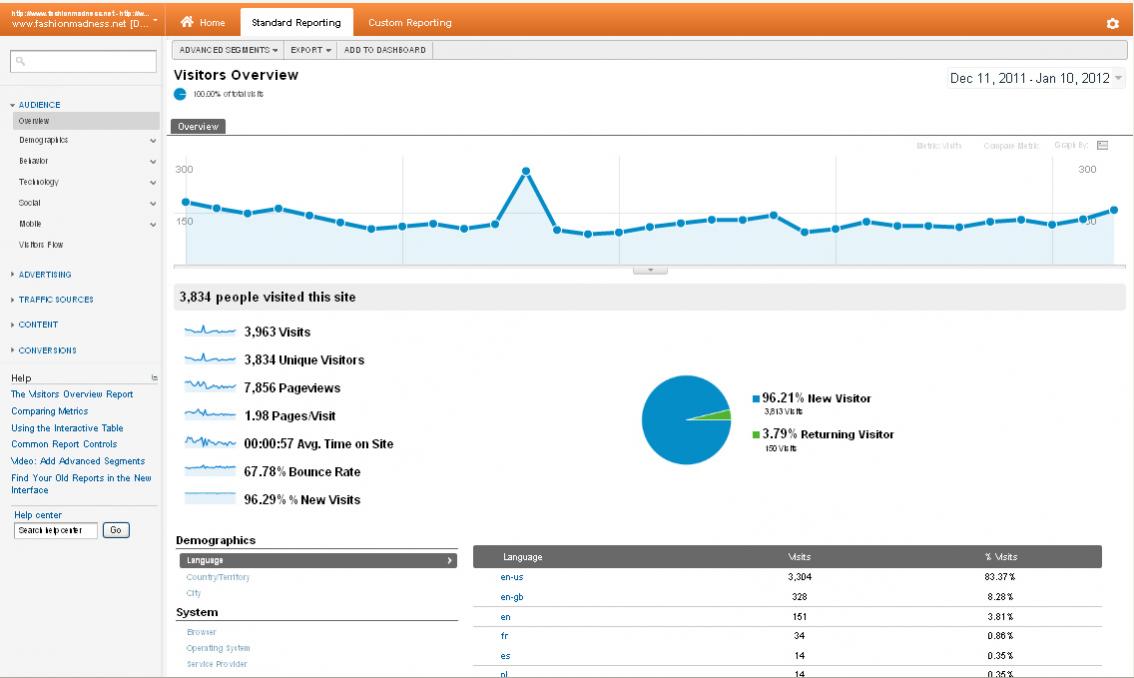Image resolution: width=1134 pixels, height=678 pixels.
Task: Expand the Demographics sidebar item
Action: pyautogui.click(x=153, y=140)
